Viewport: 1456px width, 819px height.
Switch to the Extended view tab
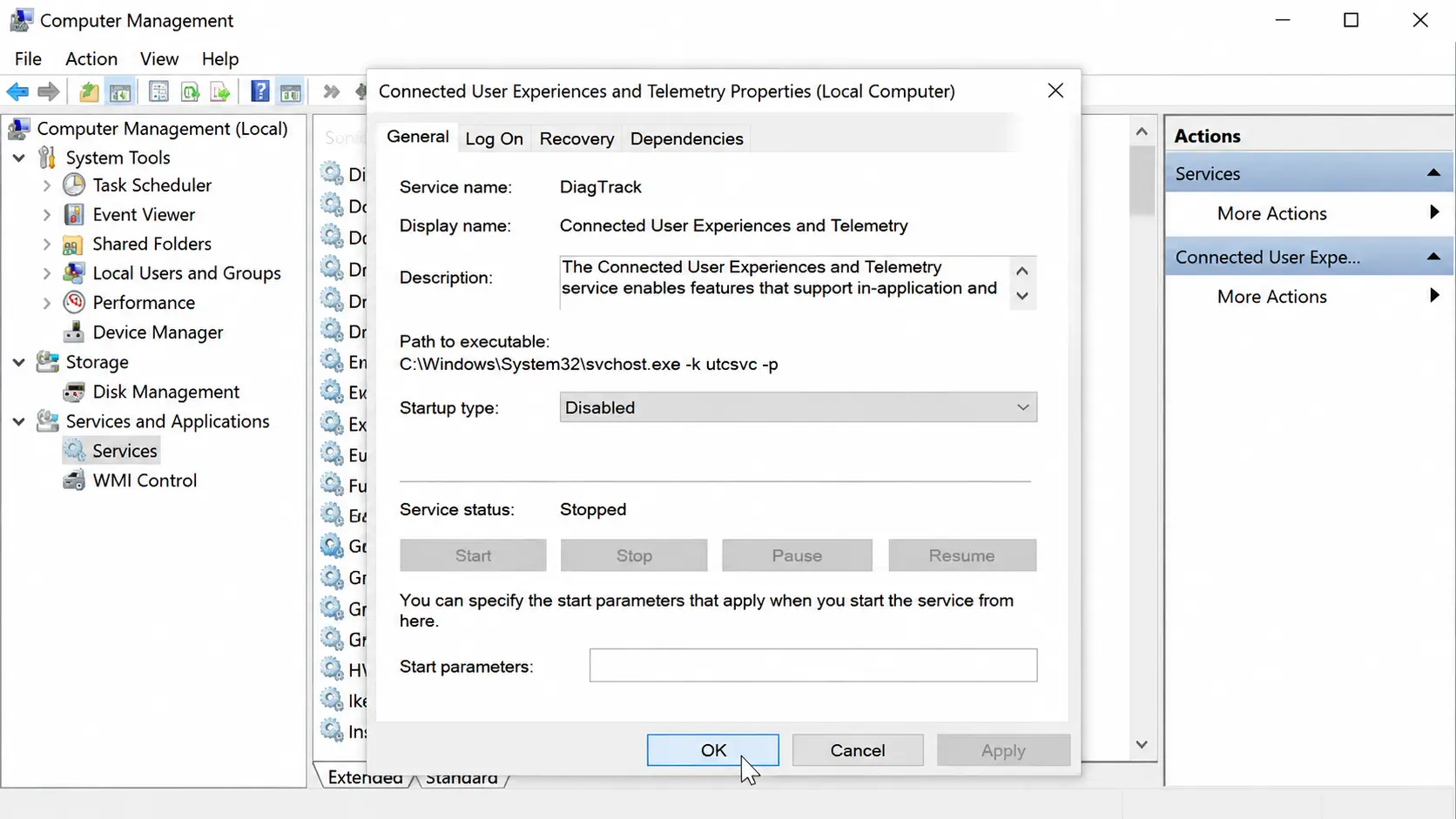click(x=365, y=777)
